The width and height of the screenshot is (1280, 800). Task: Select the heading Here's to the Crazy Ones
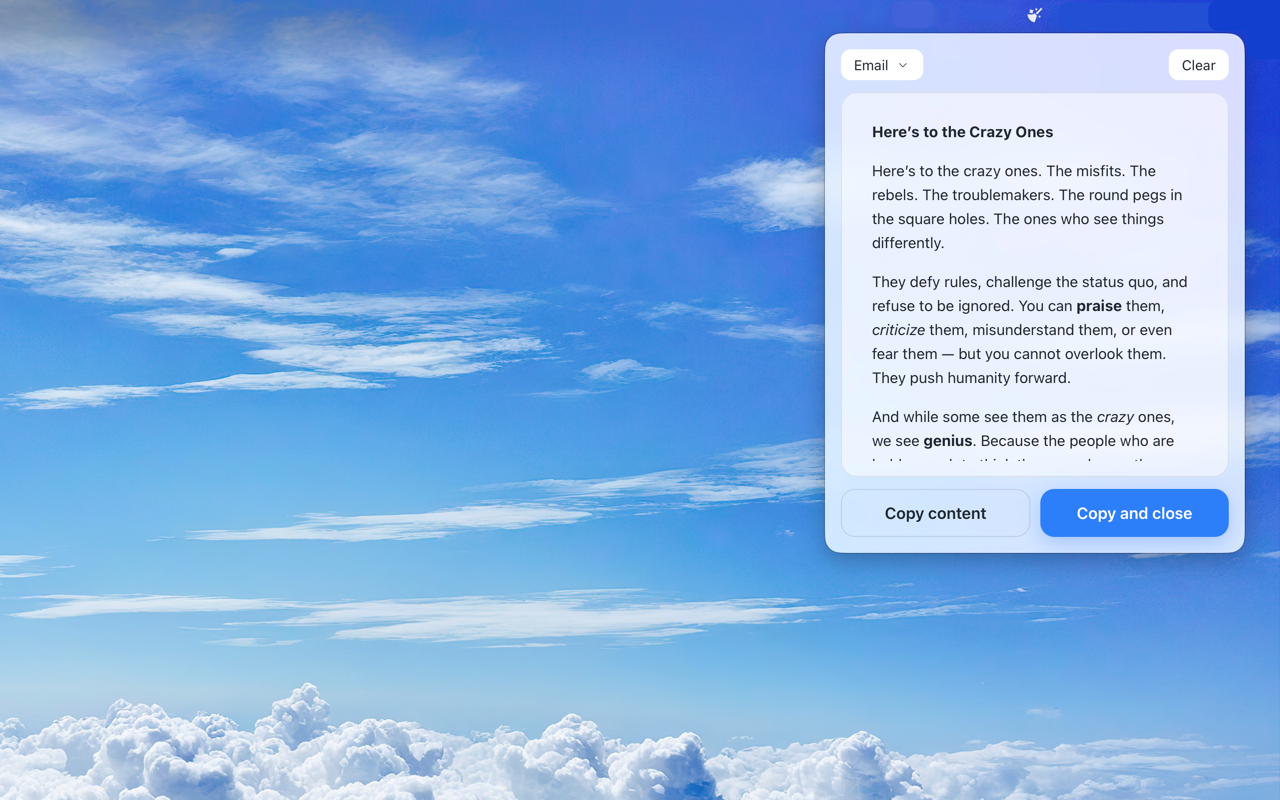[962, 131]
